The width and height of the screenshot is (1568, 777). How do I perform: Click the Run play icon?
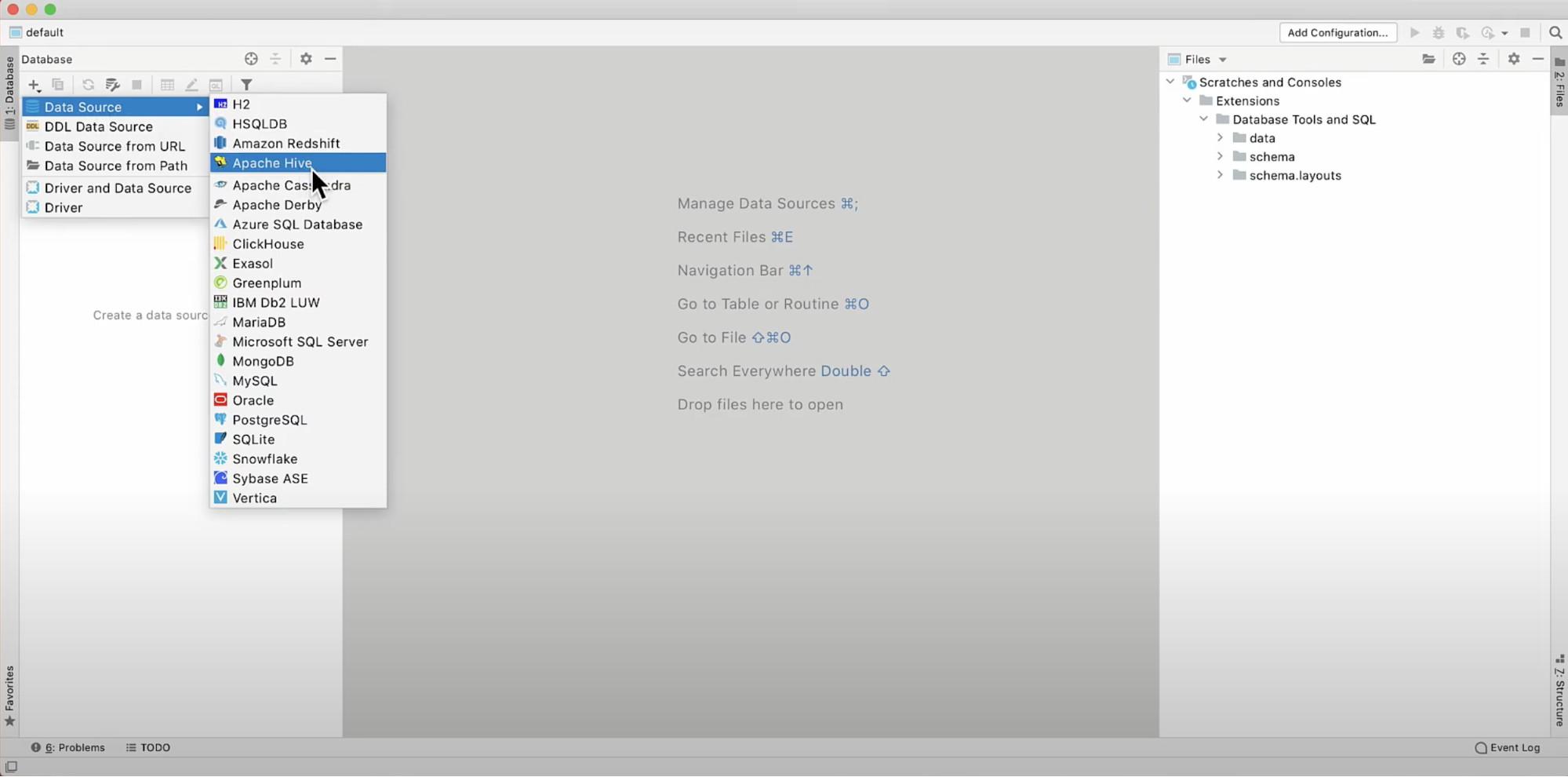click(1415, 32)
